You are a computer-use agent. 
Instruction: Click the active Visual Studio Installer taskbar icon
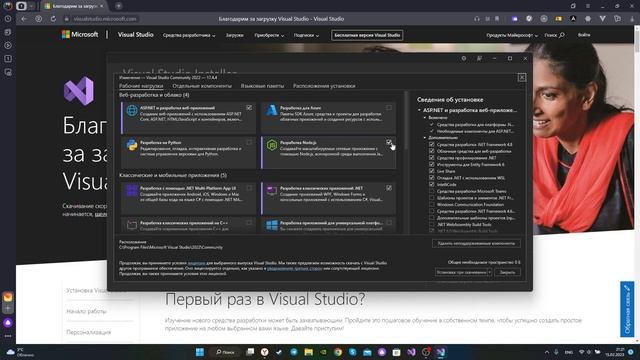(440, 352)
